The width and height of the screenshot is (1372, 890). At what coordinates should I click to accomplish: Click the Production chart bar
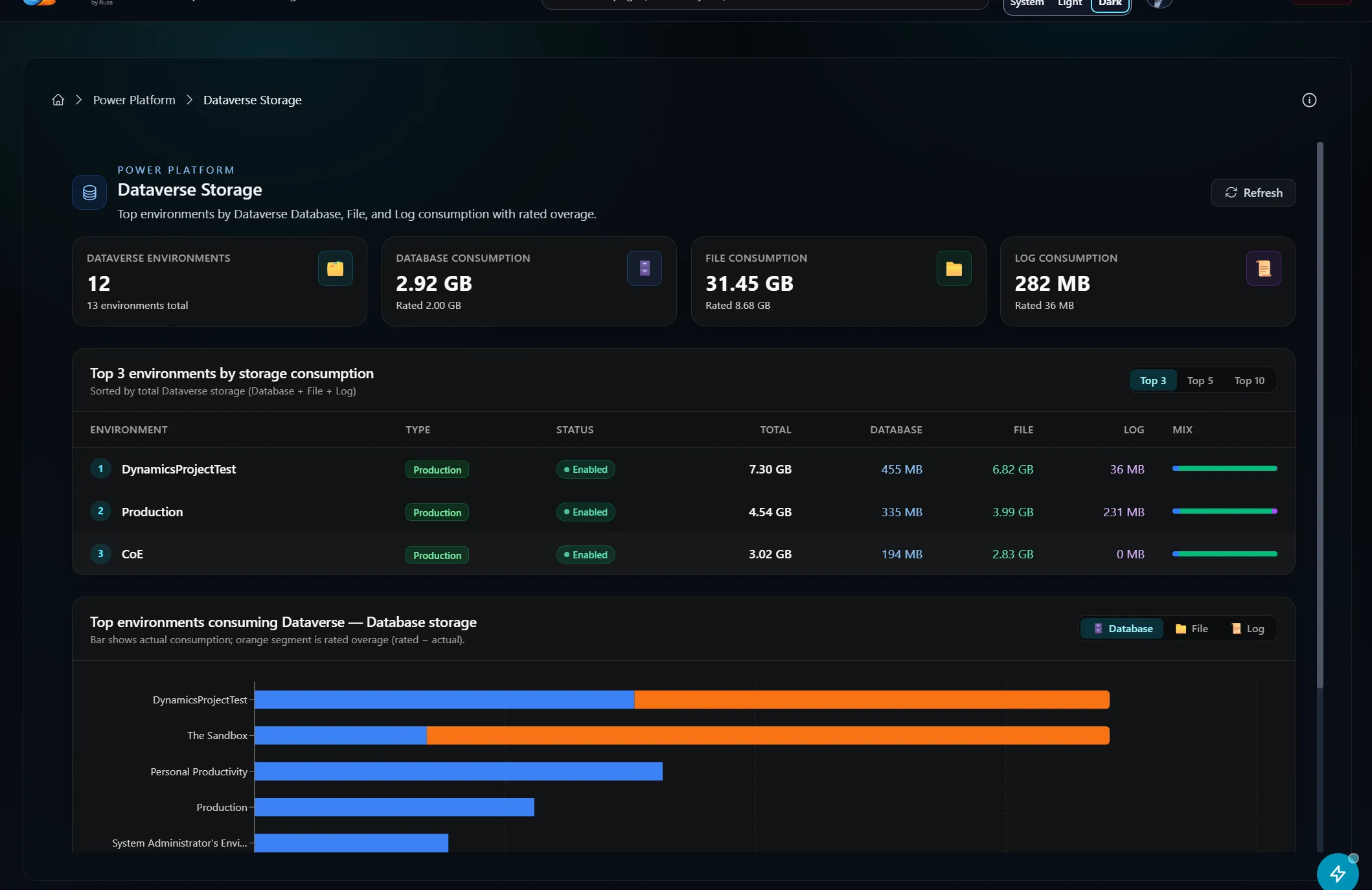point(394,807)
